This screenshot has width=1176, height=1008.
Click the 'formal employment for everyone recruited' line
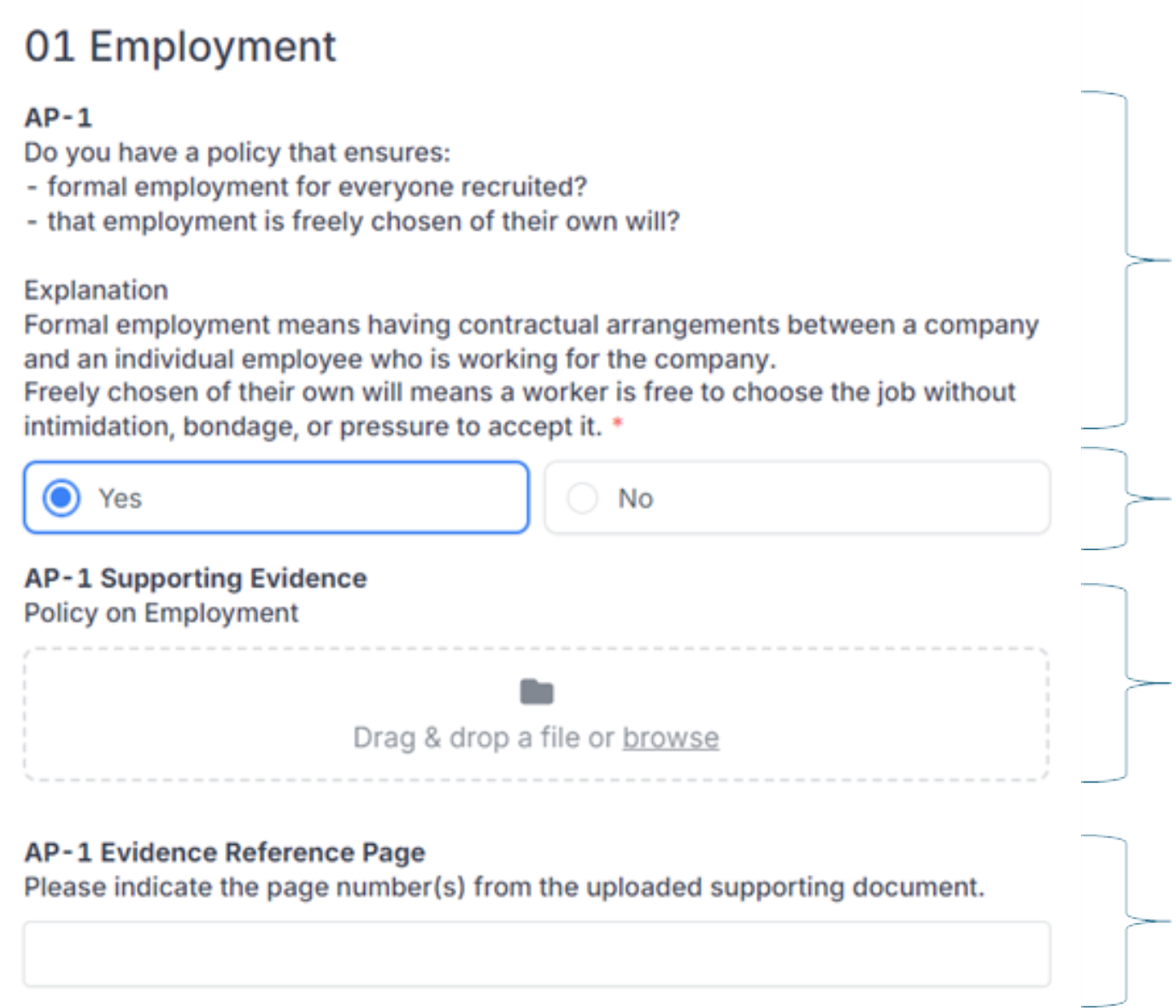(x=316, y=186)
